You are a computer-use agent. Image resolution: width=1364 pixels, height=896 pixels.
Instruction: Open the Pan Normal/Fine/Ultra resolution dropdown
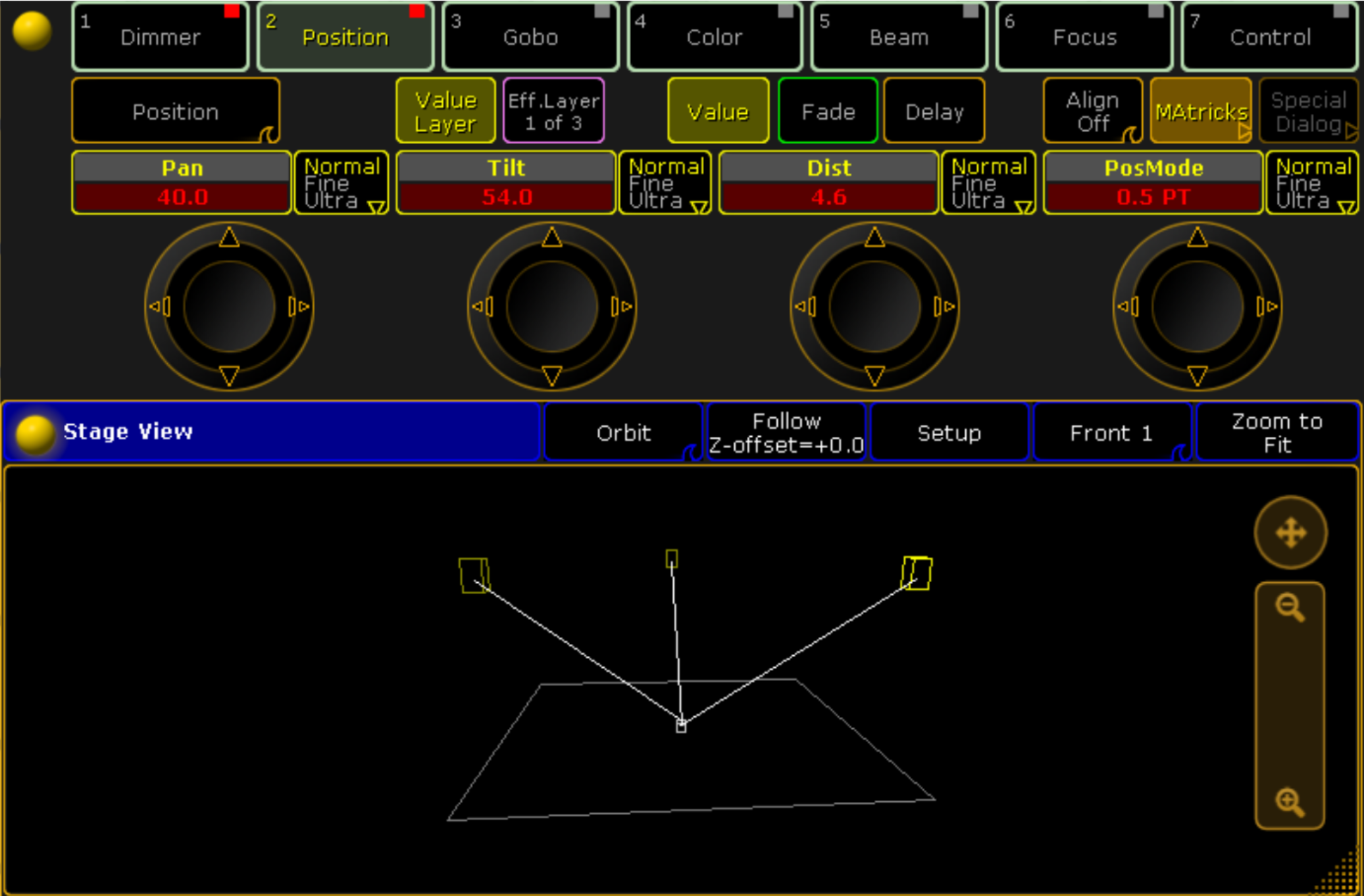click(341, 184)
